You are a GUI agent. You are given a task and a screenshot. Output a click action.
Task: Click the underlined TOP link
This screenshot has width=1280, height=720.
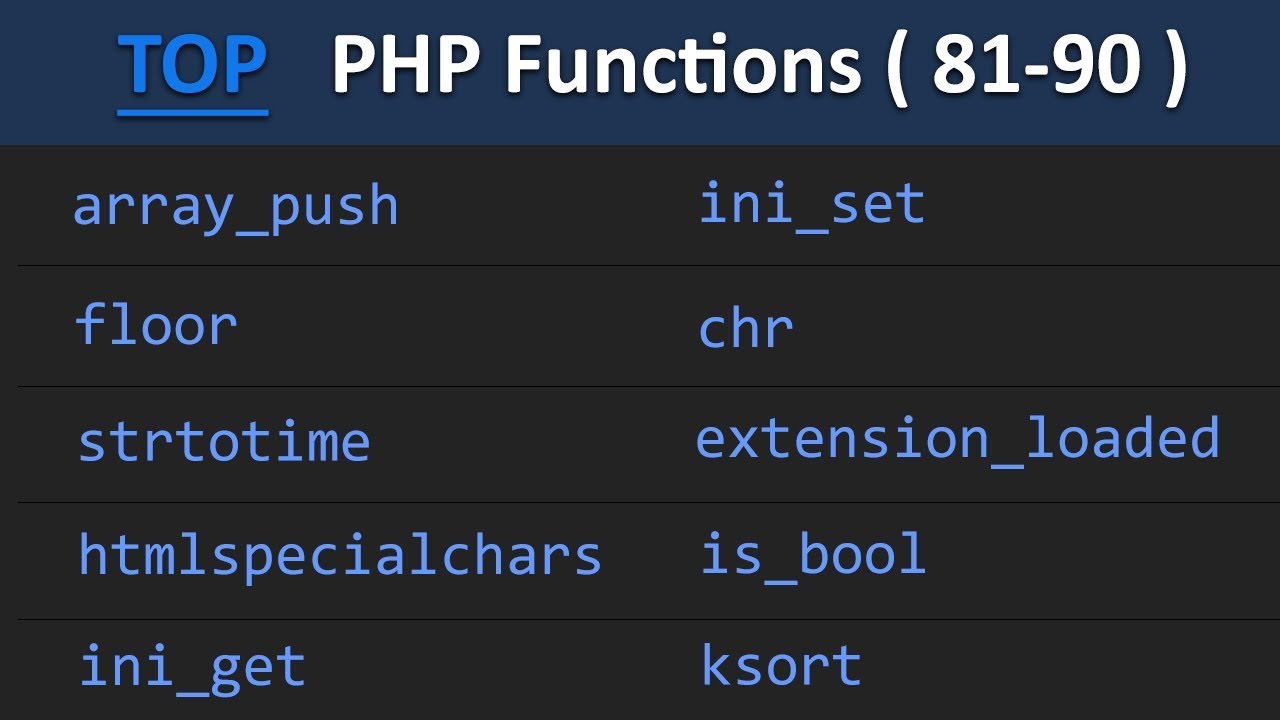192,66
